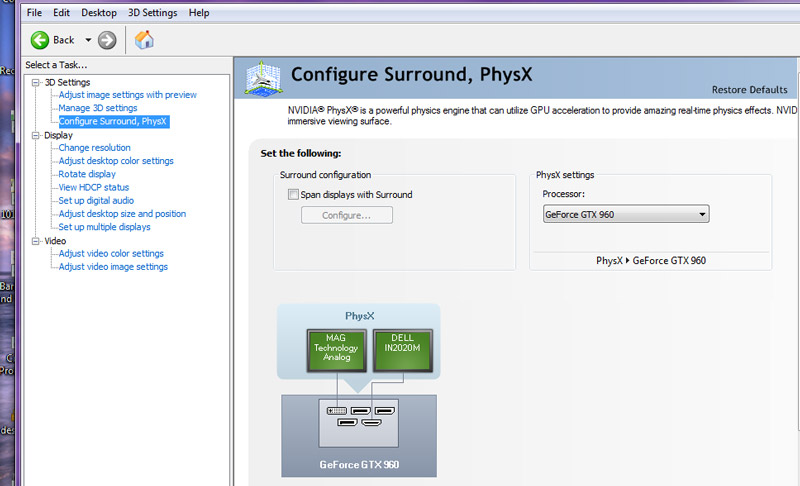The height and width of the screenshot is (486, 800).
Task: Click the PhysX ▸ GeForce GTX 960 status text
Action: pyautogui.click(x=651, y=261)
